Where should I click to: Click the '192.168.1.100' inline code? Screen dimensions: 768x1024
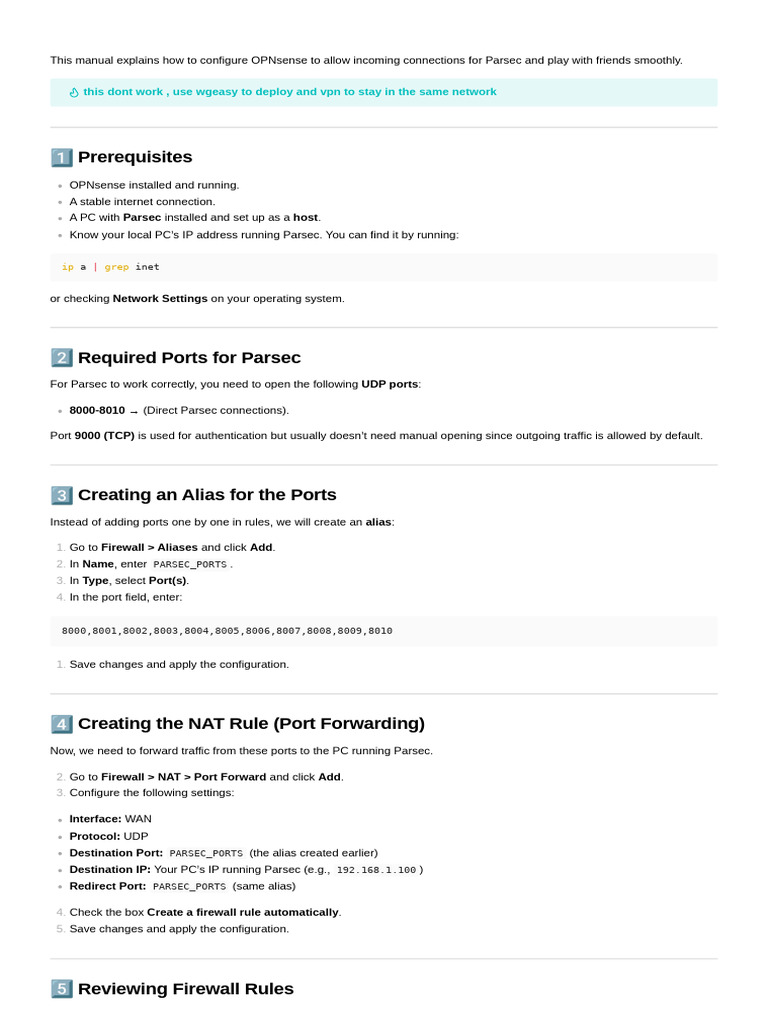click(376, 870)
